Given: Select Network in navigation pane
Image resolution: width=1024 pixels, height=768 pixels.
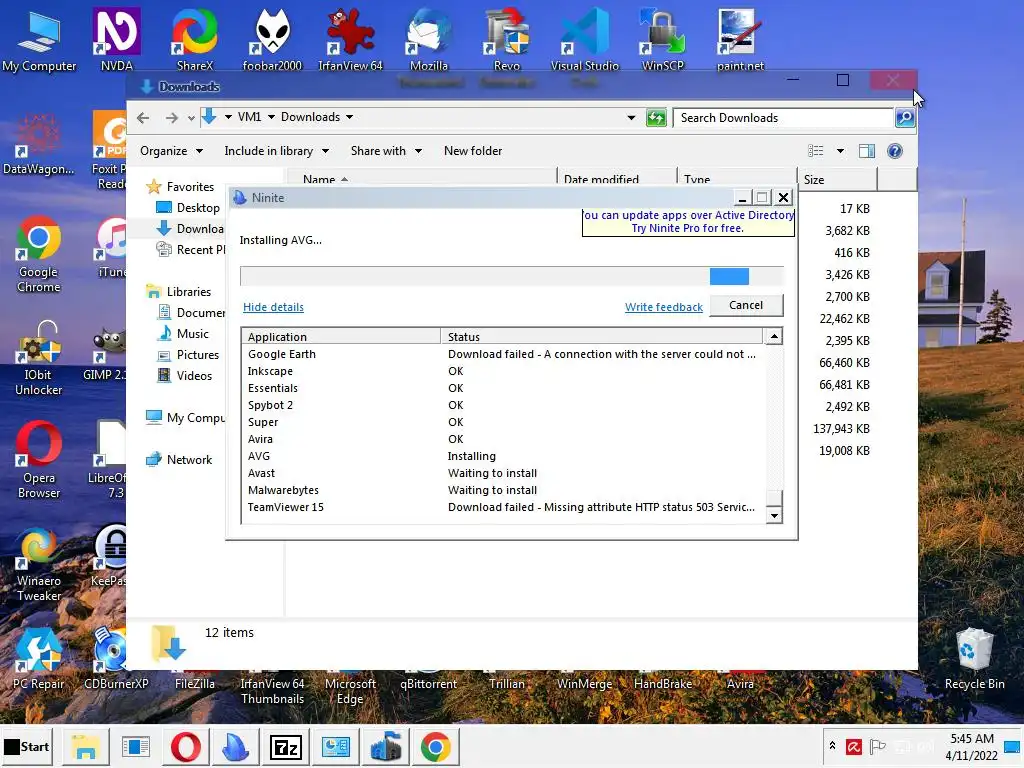Looking at the screenshot, I should point(179,460).
